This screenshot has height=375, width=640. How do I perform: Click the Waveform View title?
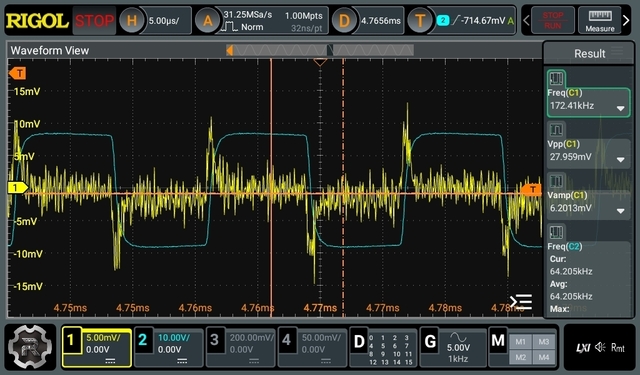coord(49,51)
